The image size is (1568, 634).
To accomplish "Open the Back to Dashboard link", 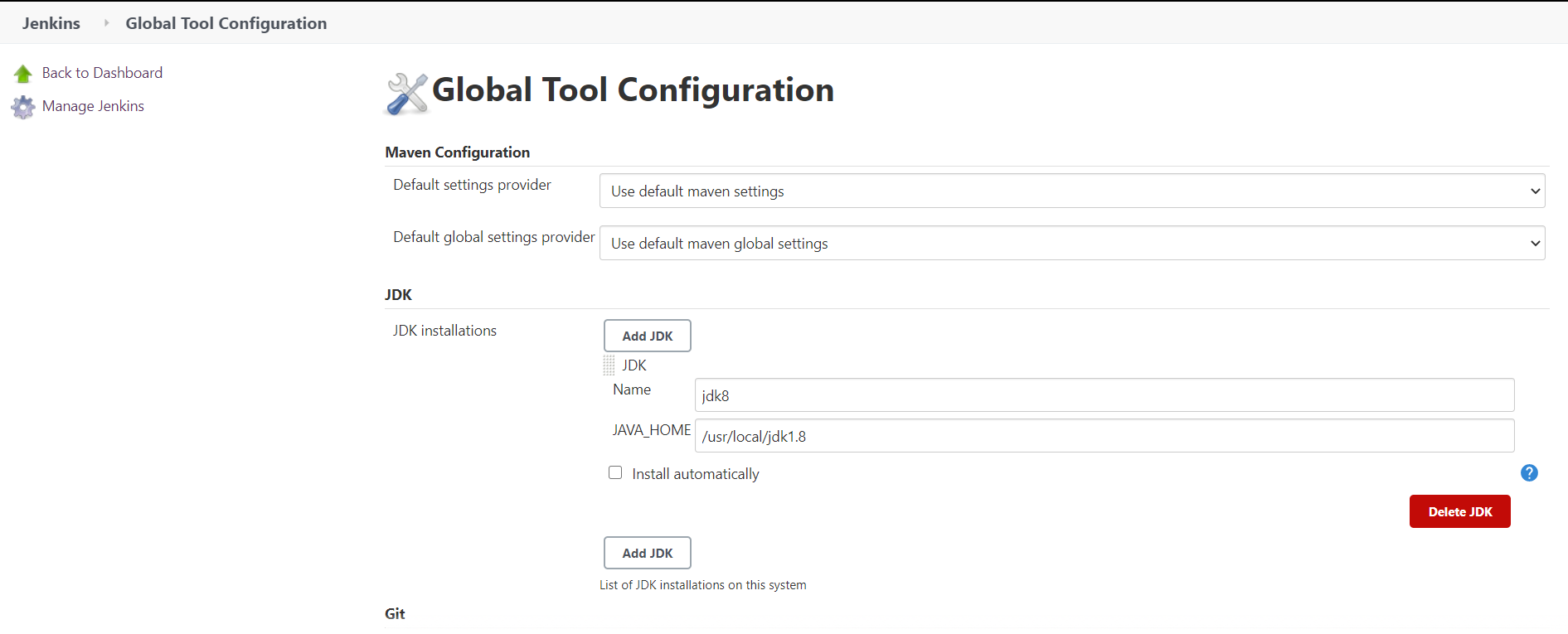I will pos(102,73).
